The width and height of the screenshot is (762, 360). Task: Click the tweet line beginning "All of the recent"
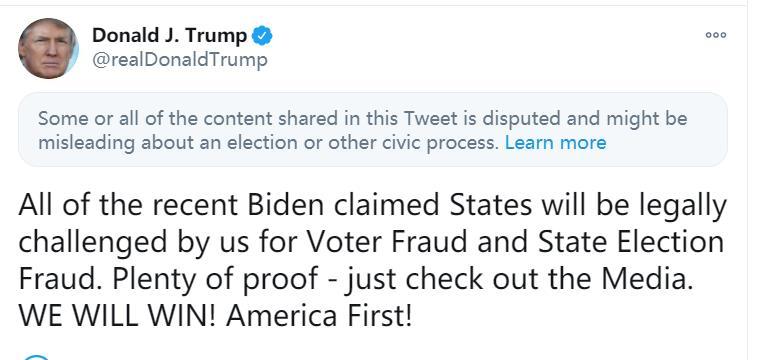tap(372, 207)
